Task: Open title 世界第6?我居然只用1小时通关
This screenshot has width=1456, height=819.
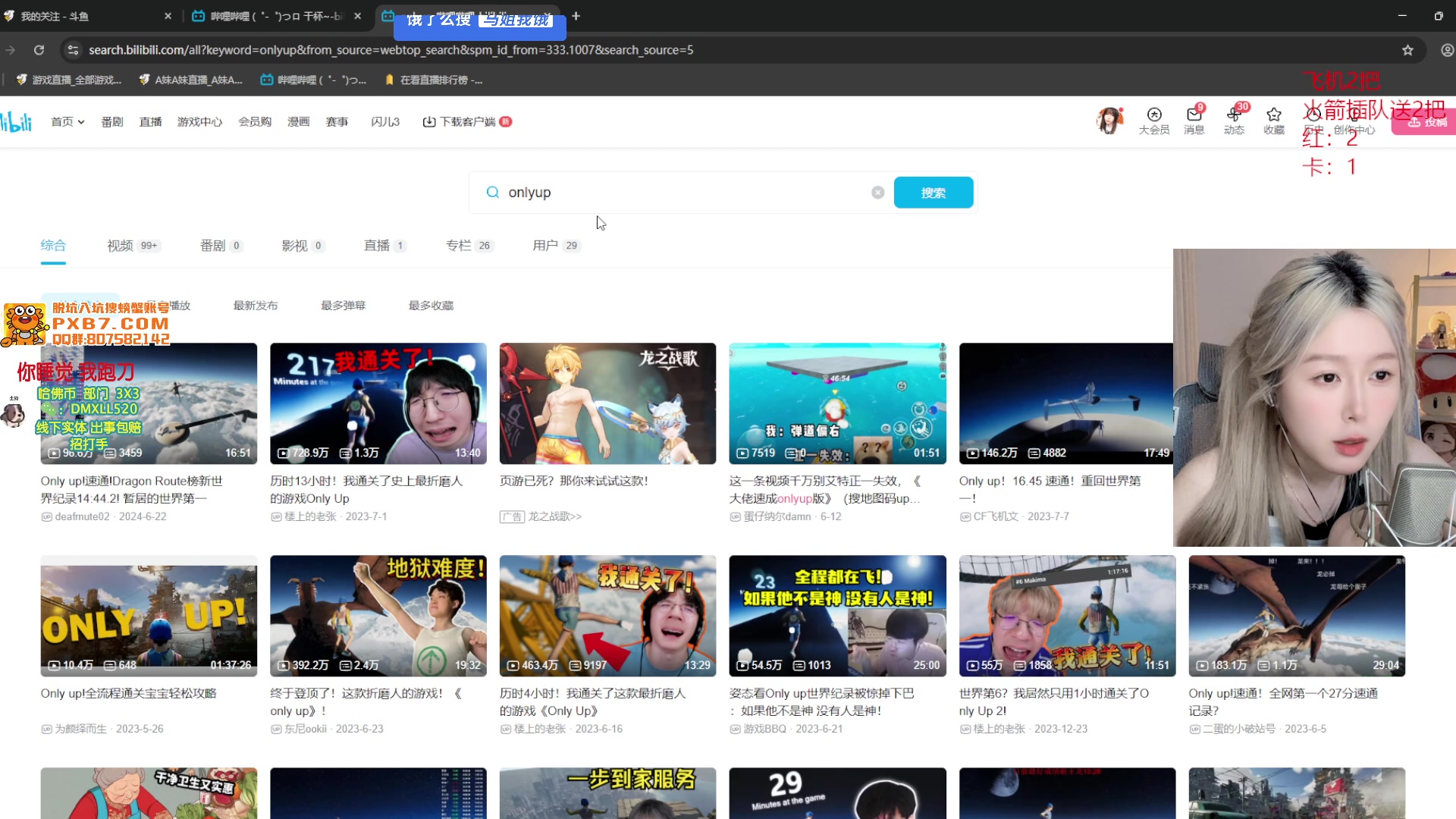Action: [x=1054, y=702]
